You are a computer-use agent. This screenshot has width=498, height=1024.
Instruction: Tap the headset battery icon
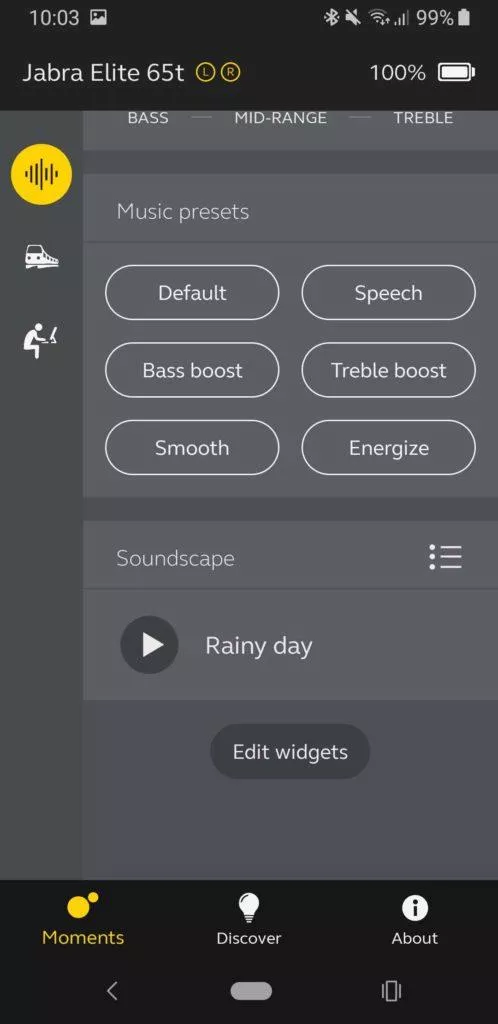click(456, 72)
